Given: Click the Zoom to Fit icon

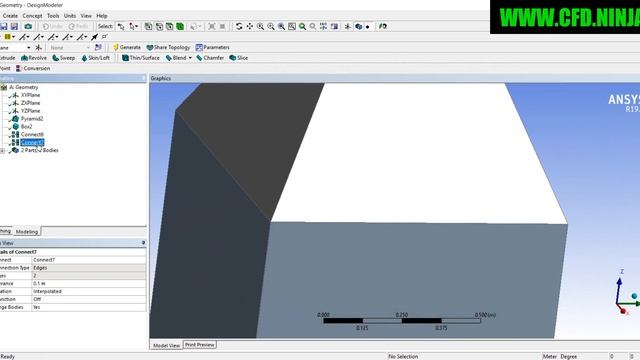Looking at the screenshot, I should coord(281,26).
